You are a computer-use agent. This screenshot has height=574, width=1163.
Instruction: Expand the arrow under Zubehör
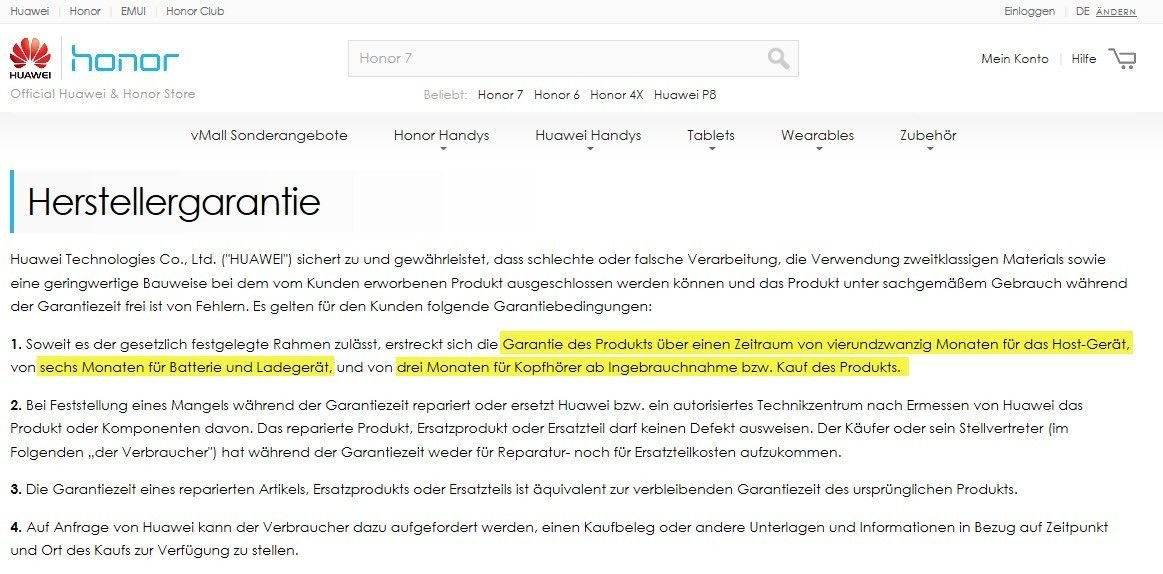[x=929, y=149]
